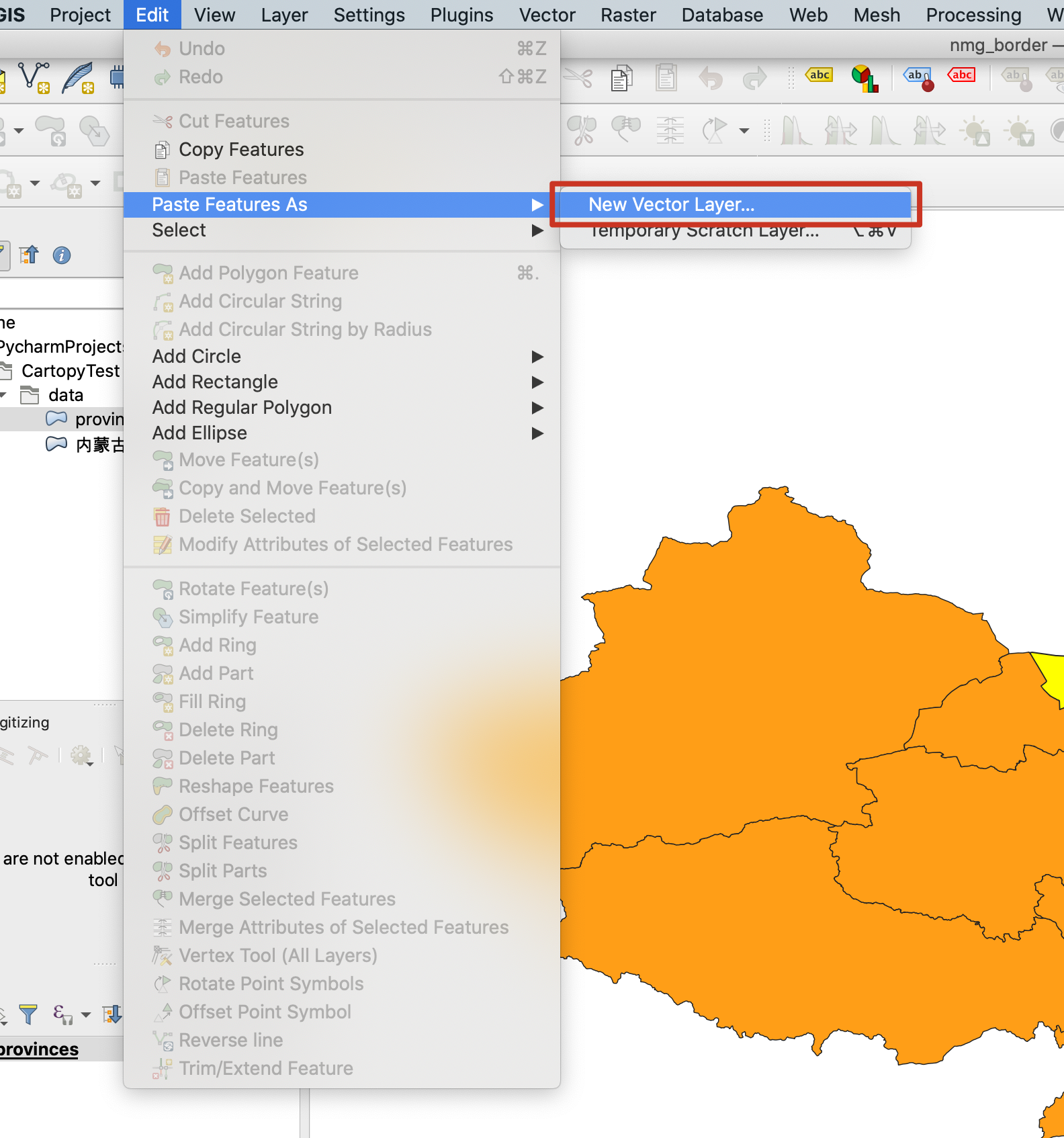Open dropdown arrow beside the epsilon icon

tap(86, 1014)
